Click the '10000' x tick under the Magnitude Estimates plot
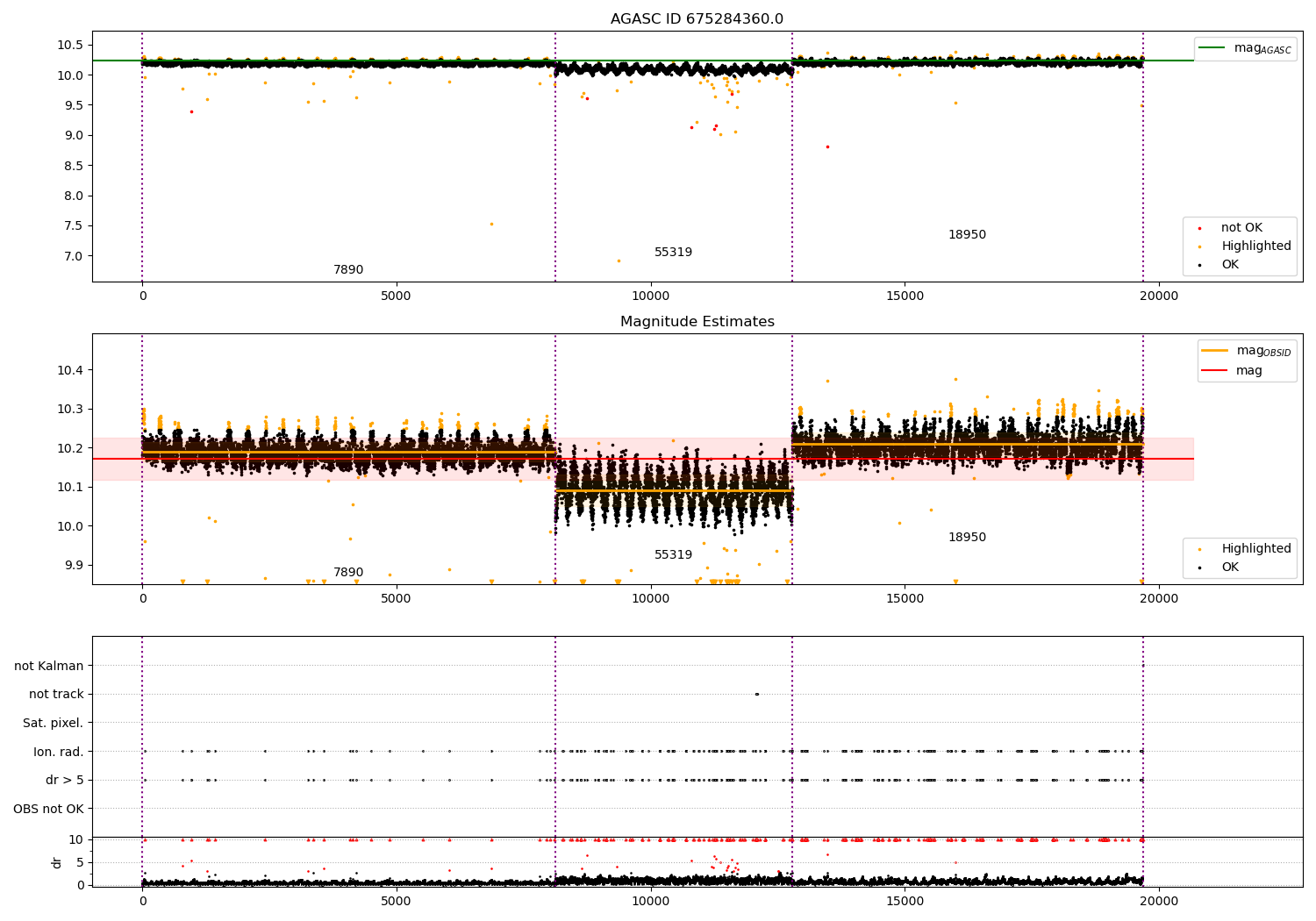 coord(650,599)
